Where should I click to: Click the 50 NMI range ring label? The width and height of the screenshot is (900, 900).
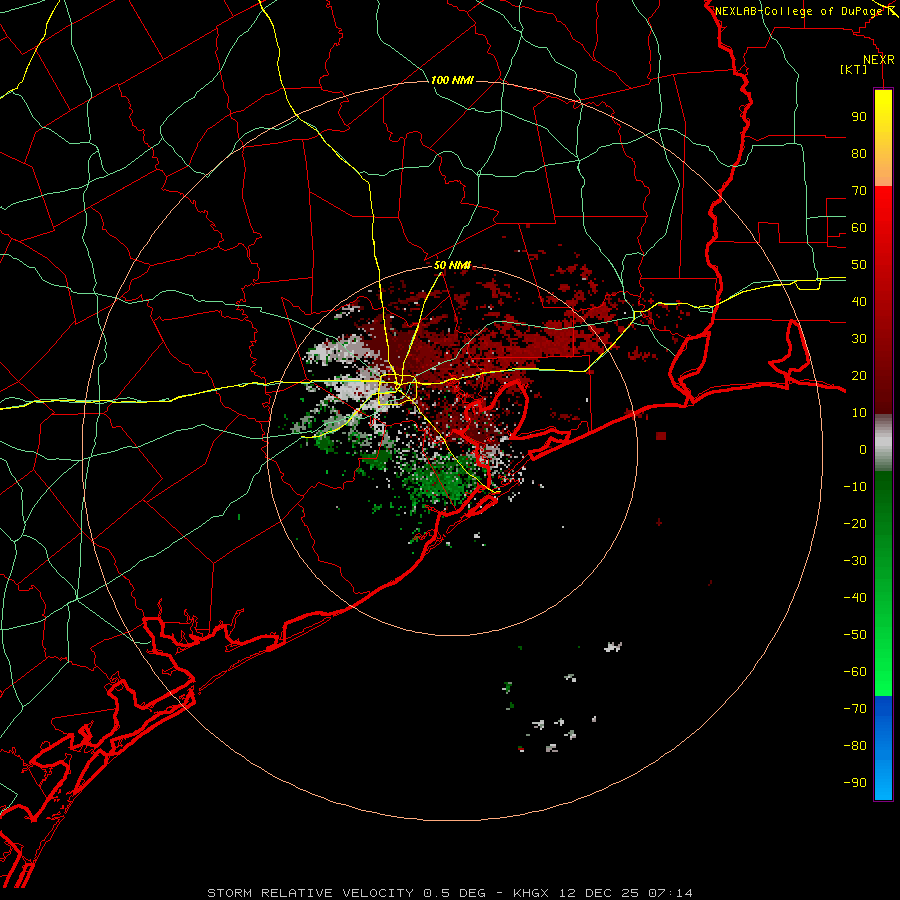[x=452, y=265]
